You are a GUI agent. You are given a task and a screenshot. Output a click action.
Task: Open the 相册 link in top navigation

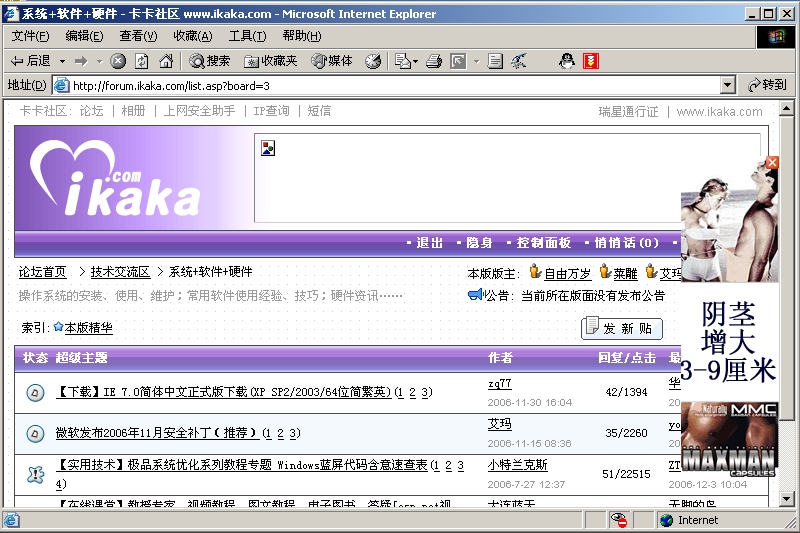tap(133, 111)
